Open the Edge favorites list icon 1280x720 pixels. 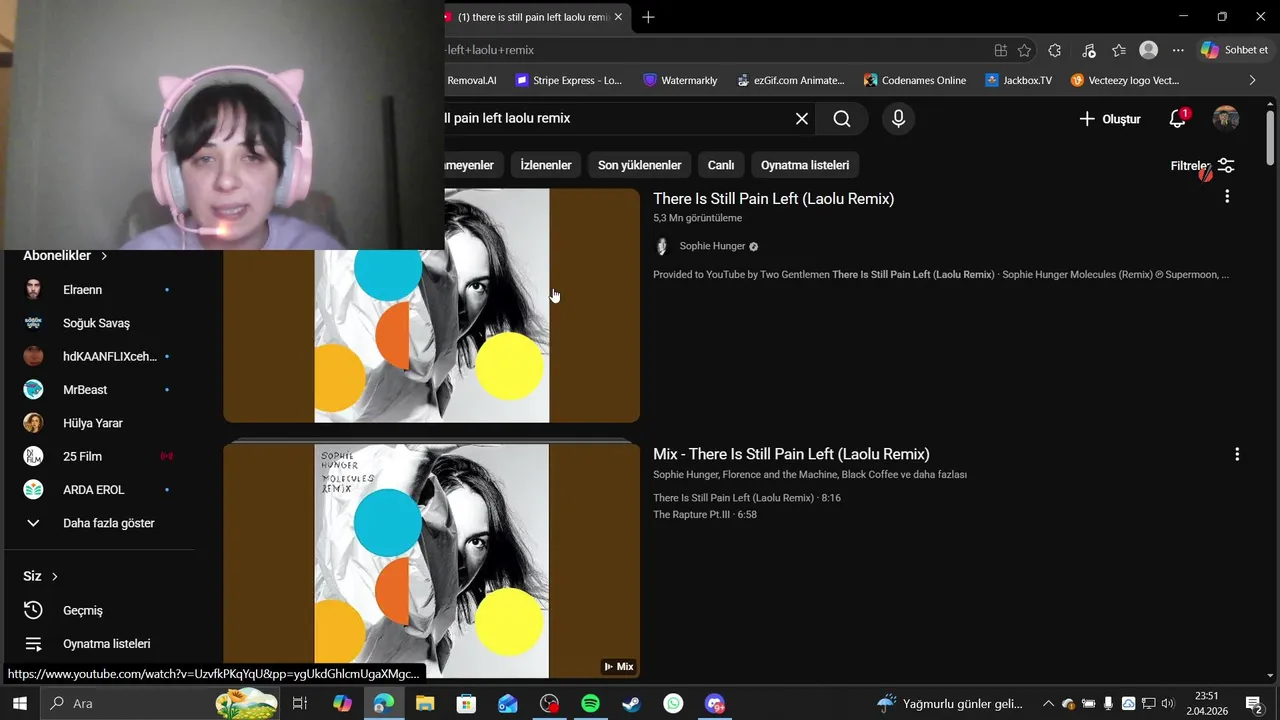click(1119, 50)
